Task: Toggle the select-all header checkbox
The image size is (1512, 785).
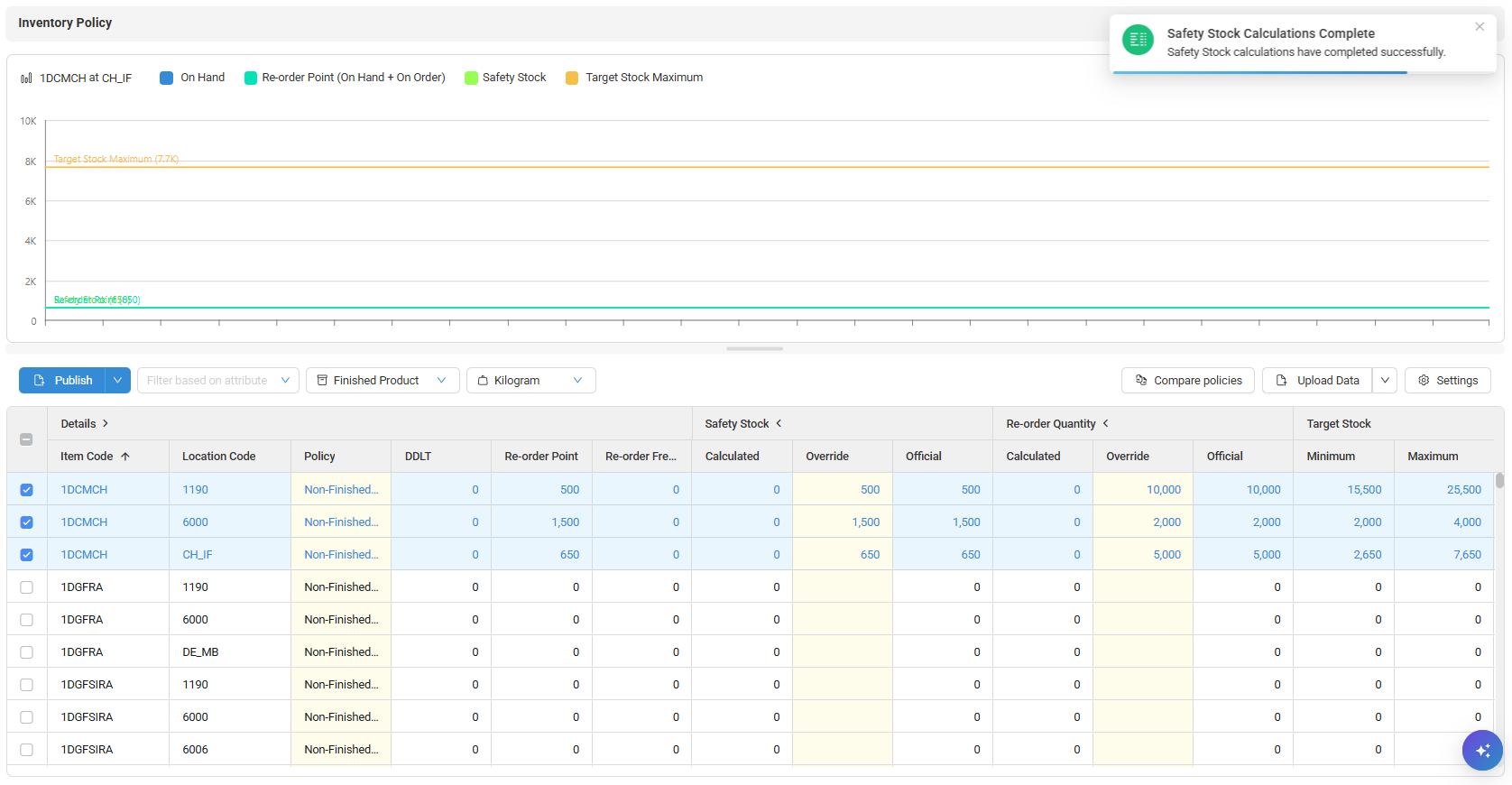Action: click(x=26, y=439)
